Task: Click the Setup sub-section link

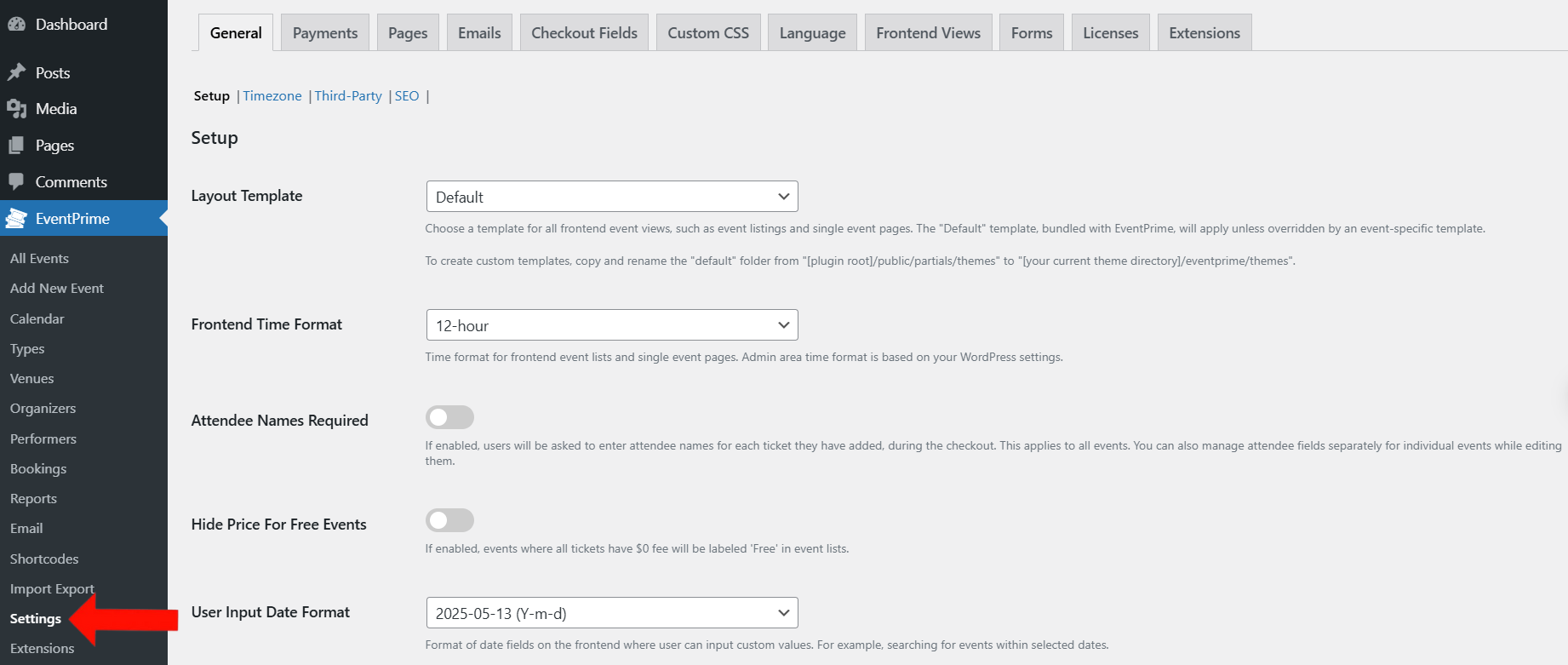Action: pos(212,95)
